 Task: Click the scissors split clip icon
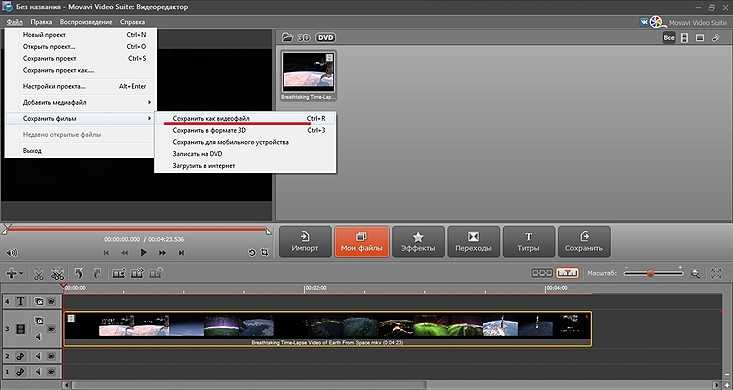(38, 274)
